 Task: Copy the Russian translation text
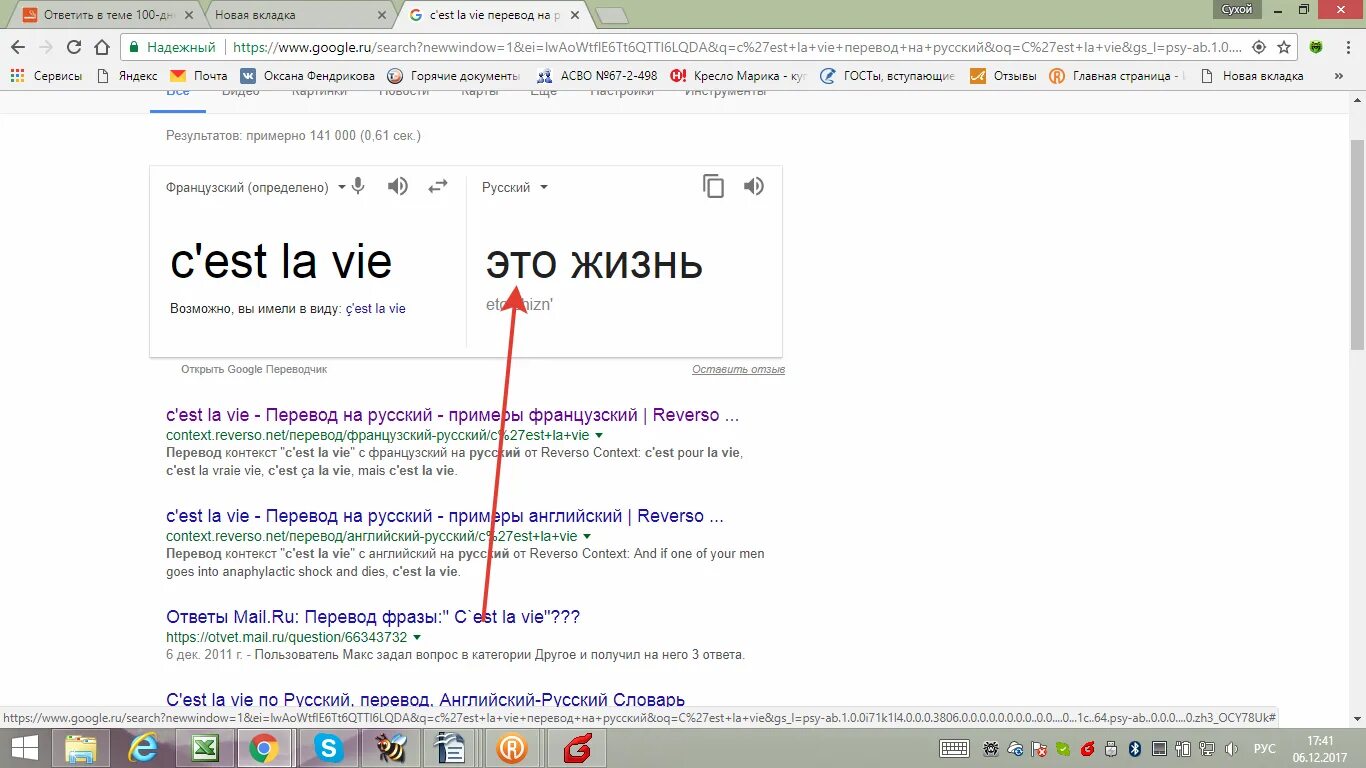713,186
